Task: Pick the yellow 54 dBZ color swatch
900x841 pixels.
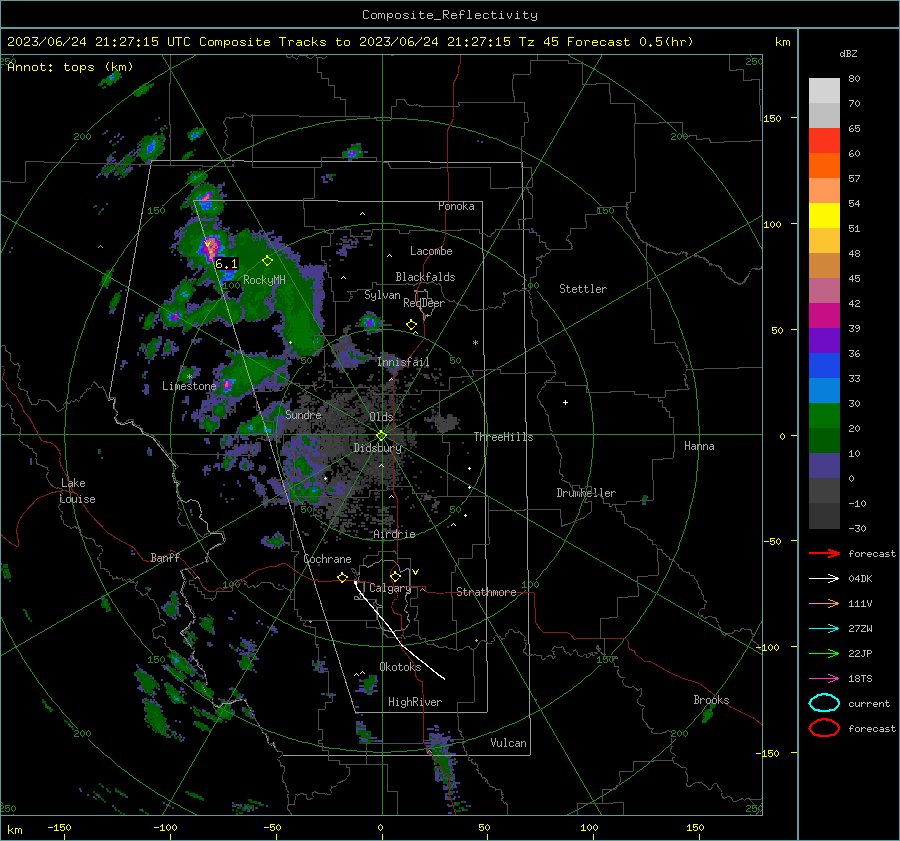Action: 824,215
